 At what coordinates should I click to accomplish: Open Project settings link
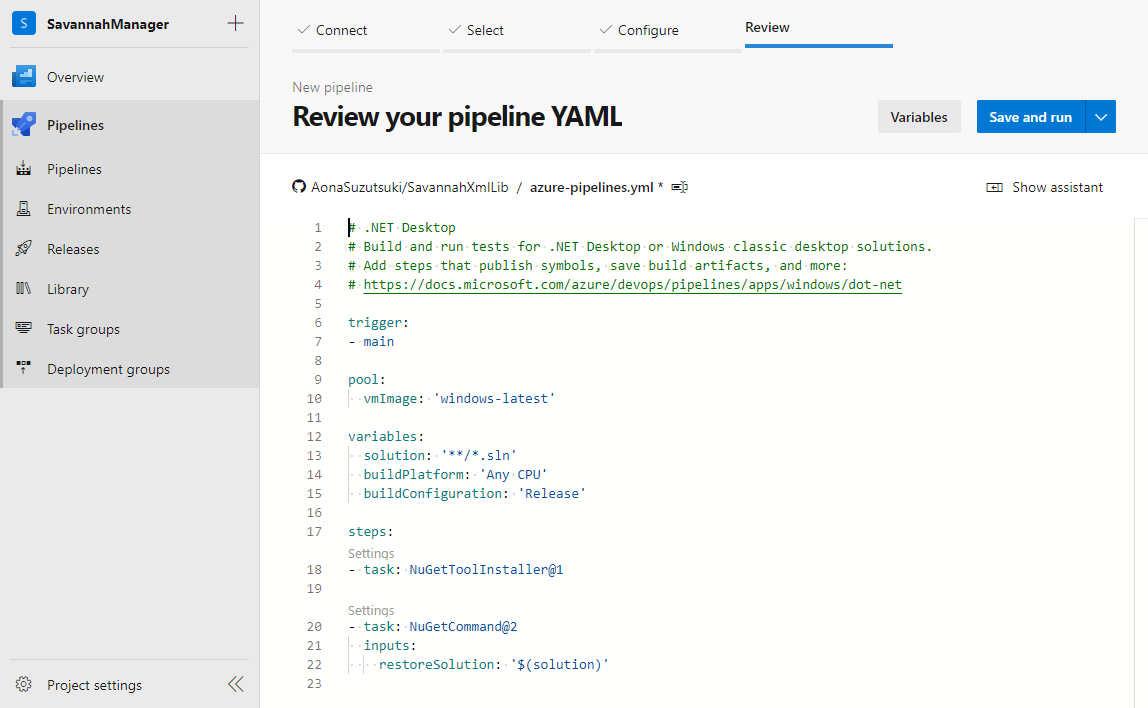[x=94, y=685]
